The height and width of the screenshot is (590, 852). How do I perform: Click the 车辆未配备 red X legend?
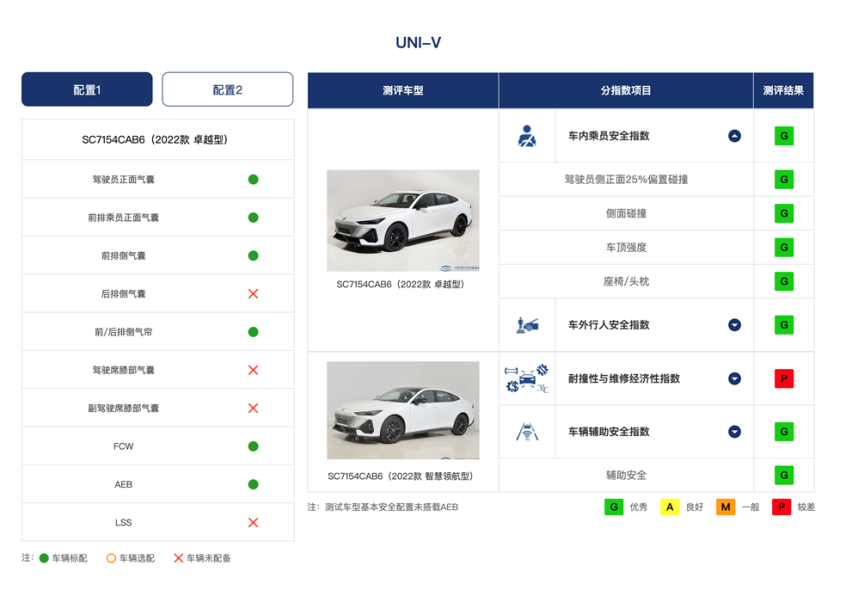click(x=178, y=558)
